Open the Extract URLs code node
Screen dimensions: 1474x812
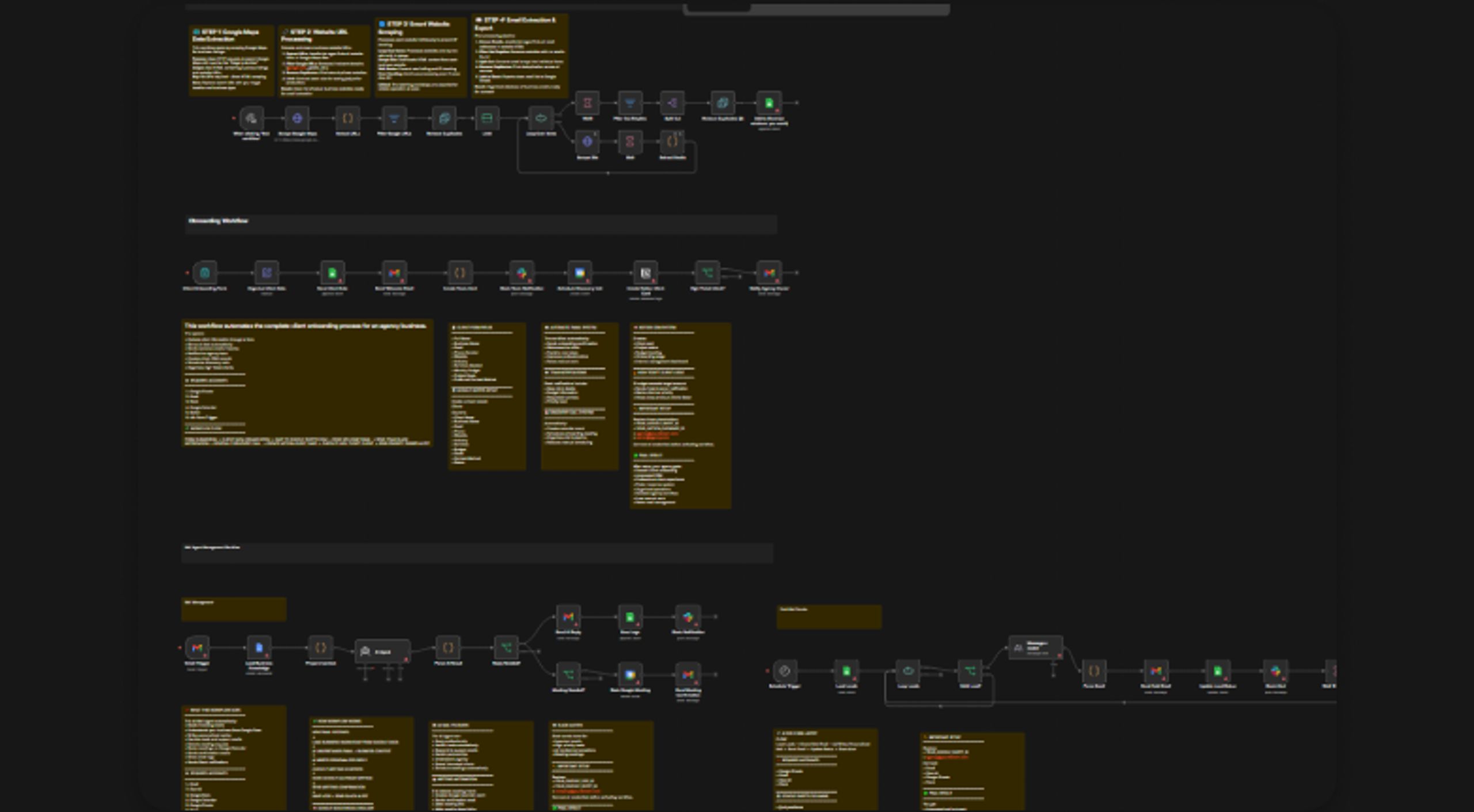(348, 119)
